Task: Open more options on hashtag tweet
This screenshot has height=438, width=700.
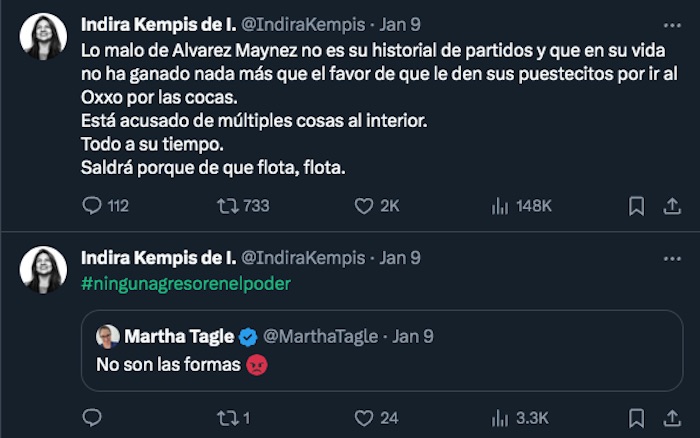Action: click(670, 257)
